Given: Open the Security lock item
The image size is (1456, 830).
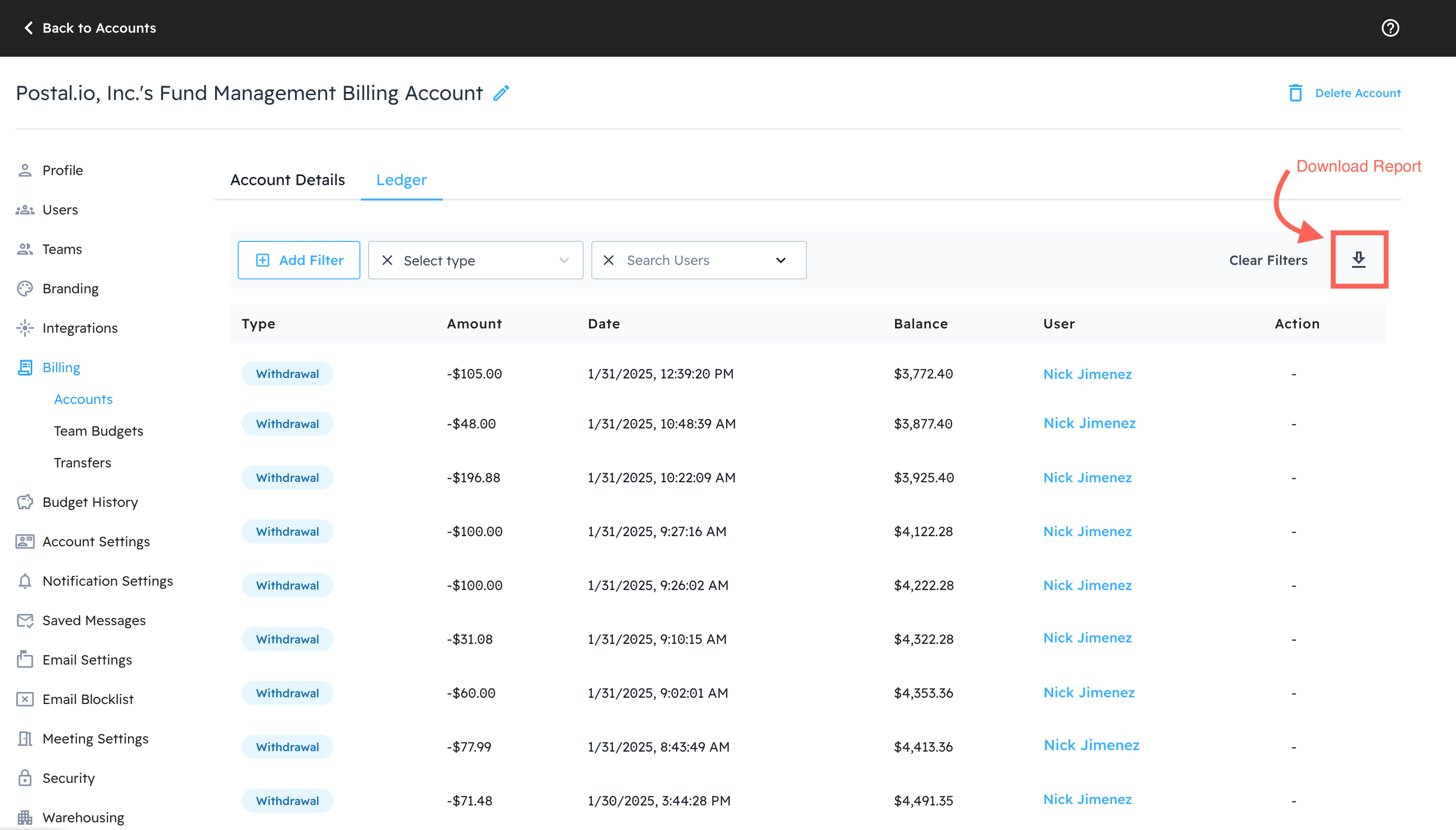Looking at the screenshot, I should pyautogui.click(x=68, y=778).
